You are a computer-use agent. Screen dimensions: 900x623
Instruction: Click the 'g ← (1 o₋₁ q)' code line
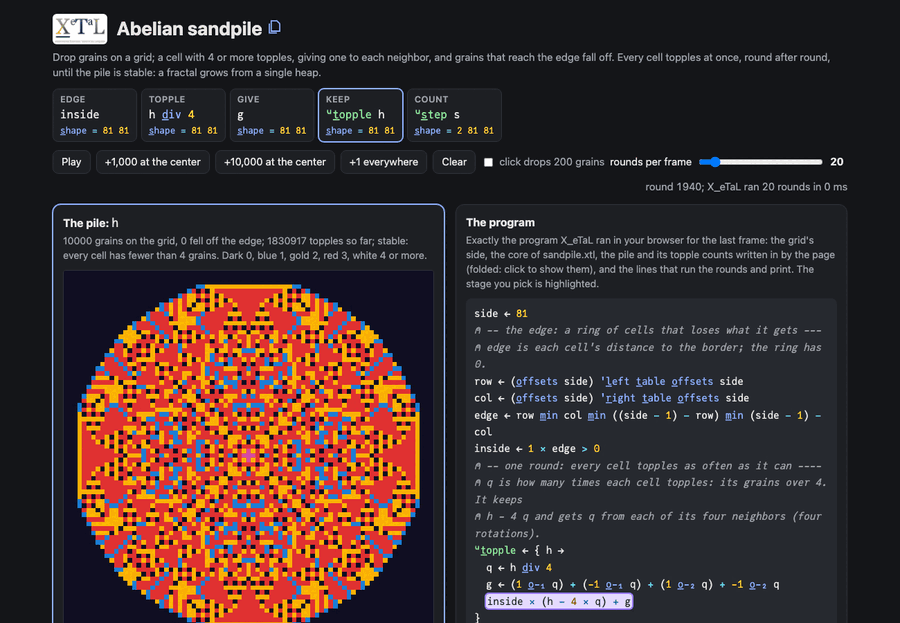[x=633, y=585]
